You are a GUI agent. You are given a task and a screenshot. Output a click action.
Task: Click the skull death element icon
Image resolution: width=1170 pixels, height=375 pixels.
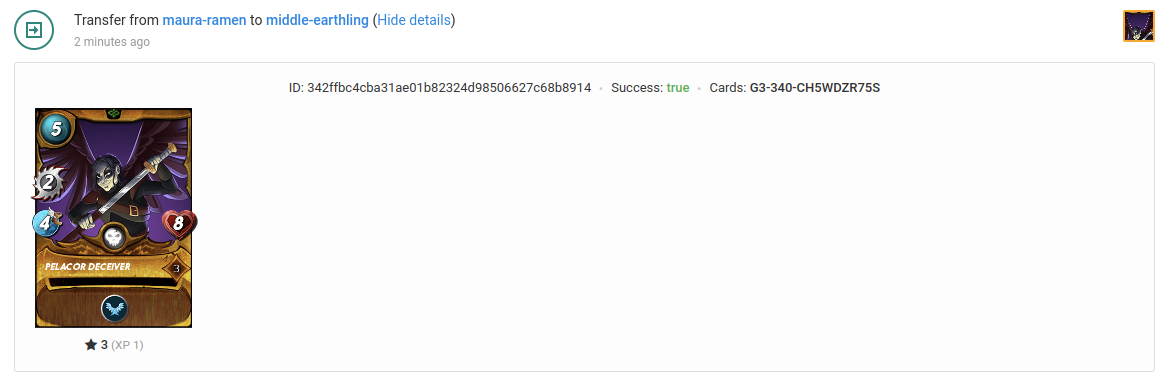coord(113,238)
